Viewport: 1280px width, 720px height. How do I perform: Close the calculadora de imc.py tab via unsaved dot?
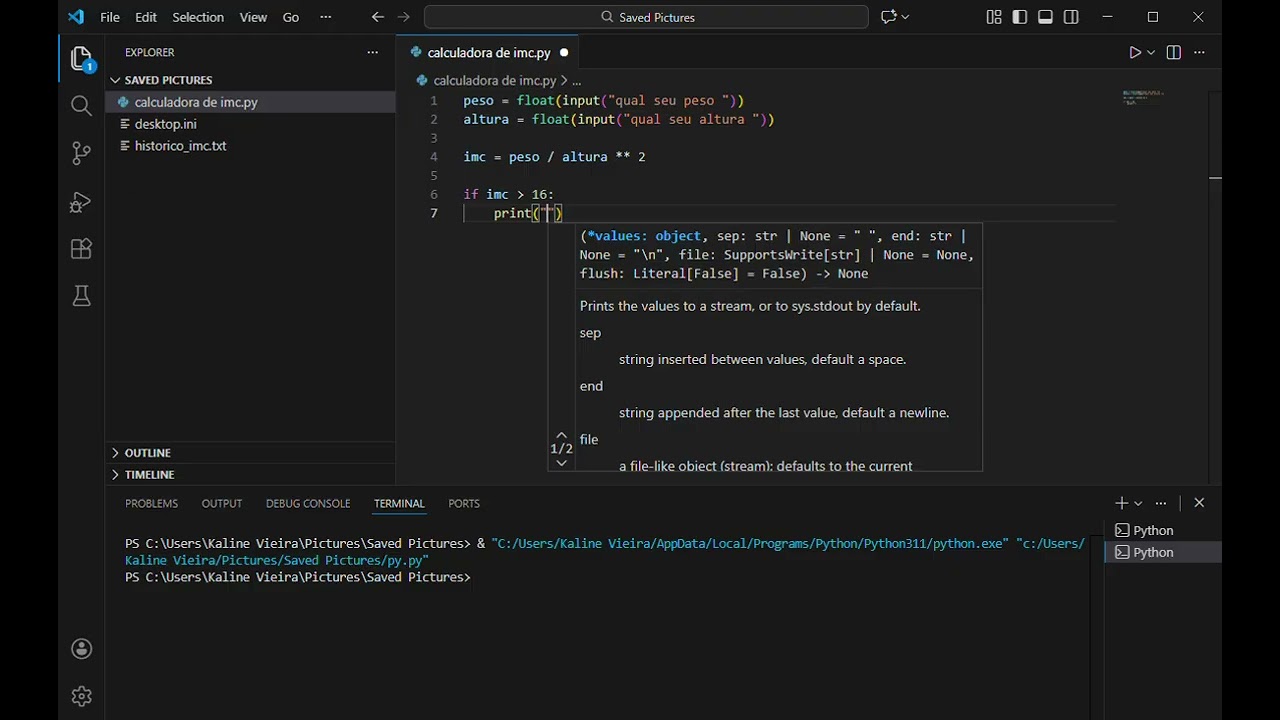pyautogui.click(x=564, y=53)
